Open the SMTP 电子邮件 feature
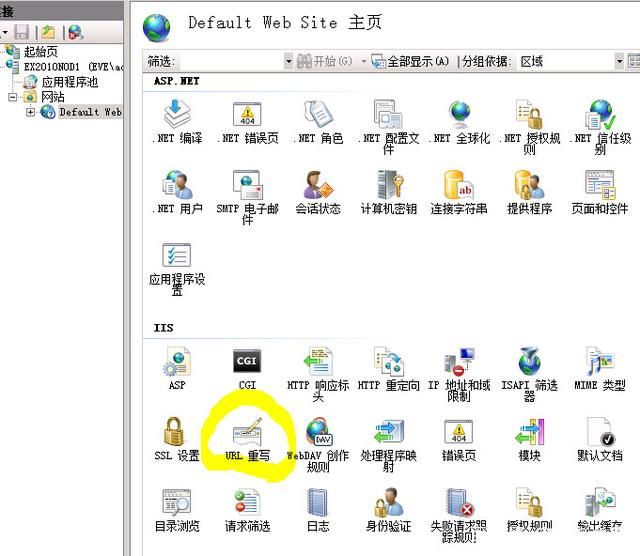The height and width of the screenshot is (556, 640). (x=247, y=197)
